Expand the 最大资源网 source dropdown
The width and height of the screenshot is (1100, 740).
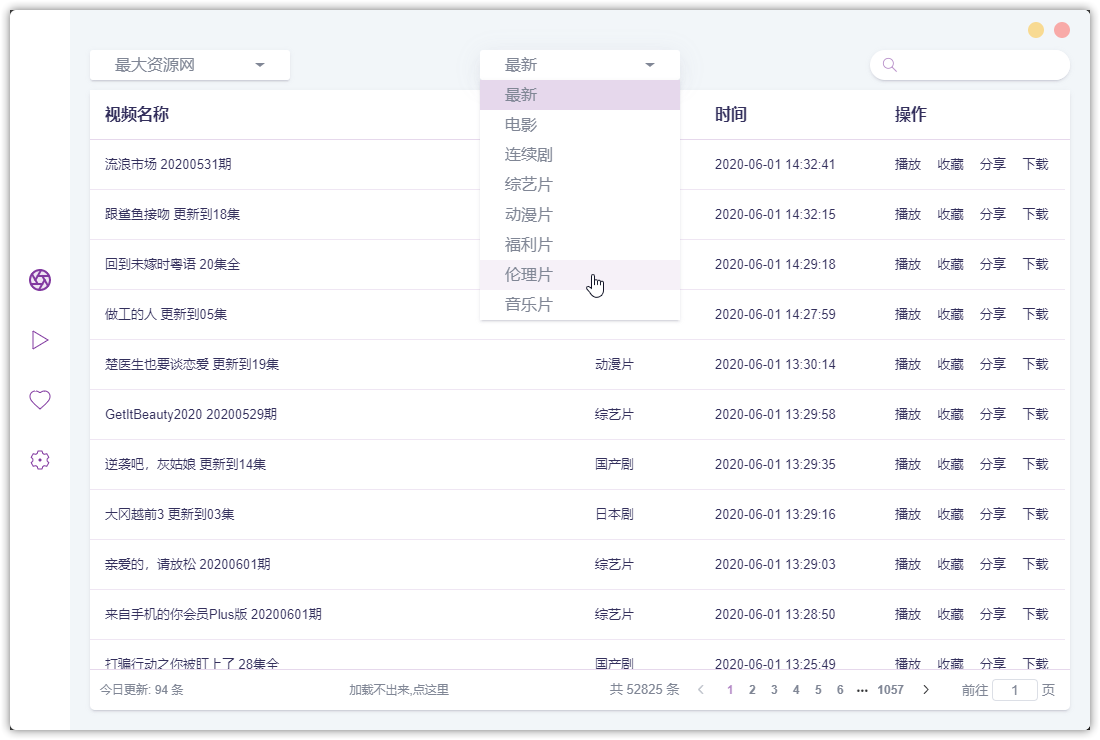[190, 65]
